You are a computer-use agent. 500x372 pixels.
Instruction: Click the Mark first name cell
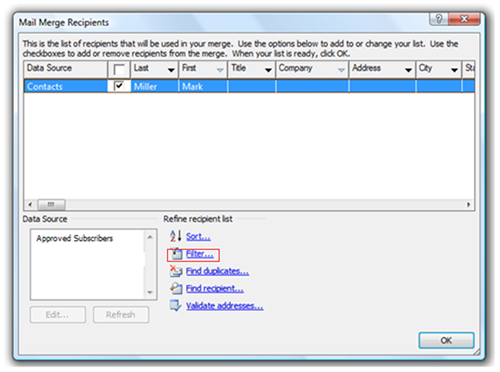point(203,86)
